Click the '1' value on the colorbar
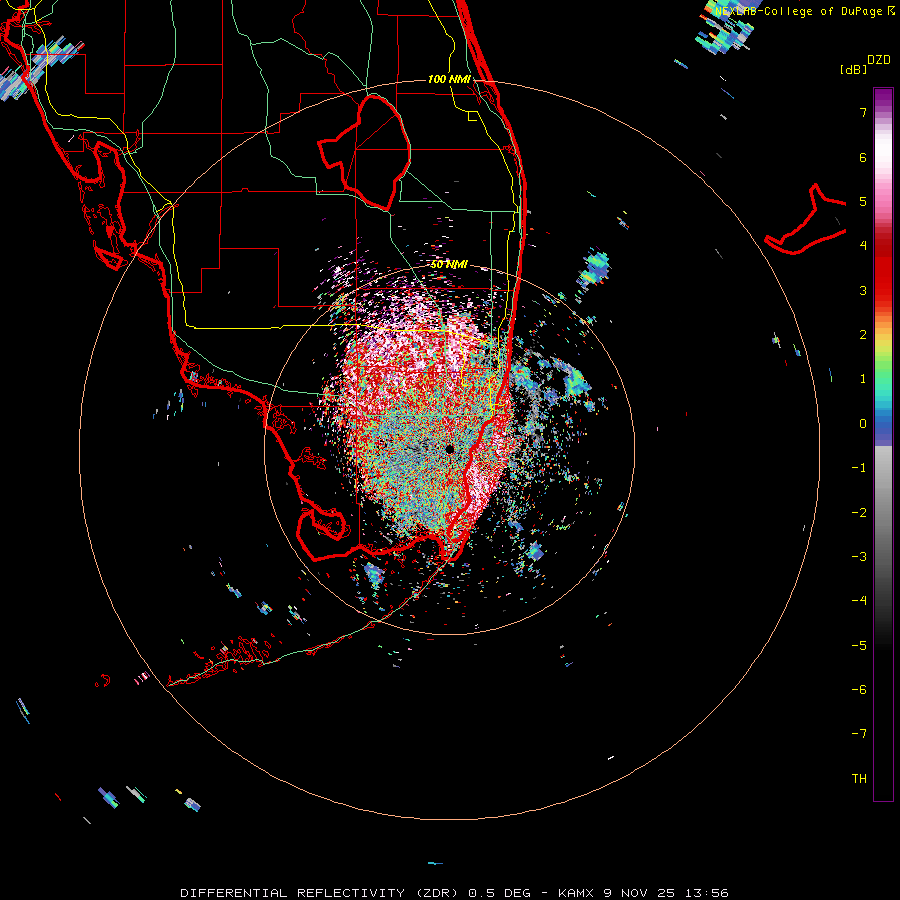 [863, 379]
